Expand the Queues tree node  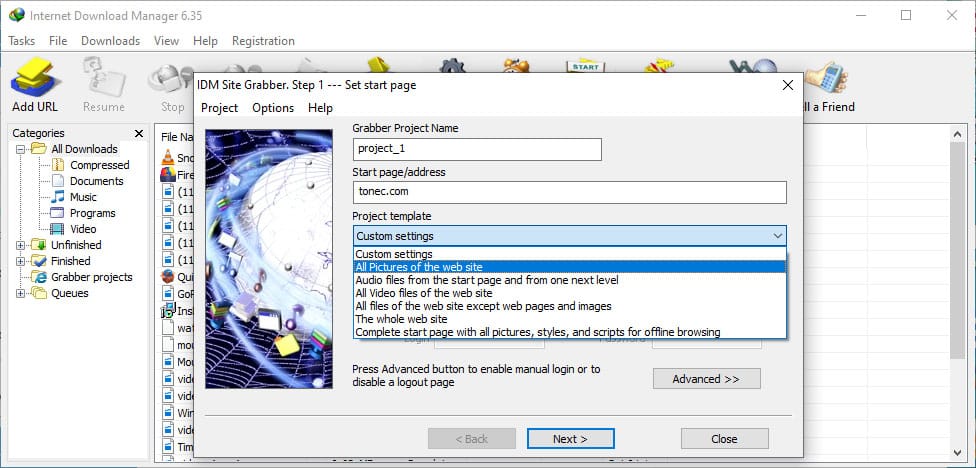[x=21, y=293]
